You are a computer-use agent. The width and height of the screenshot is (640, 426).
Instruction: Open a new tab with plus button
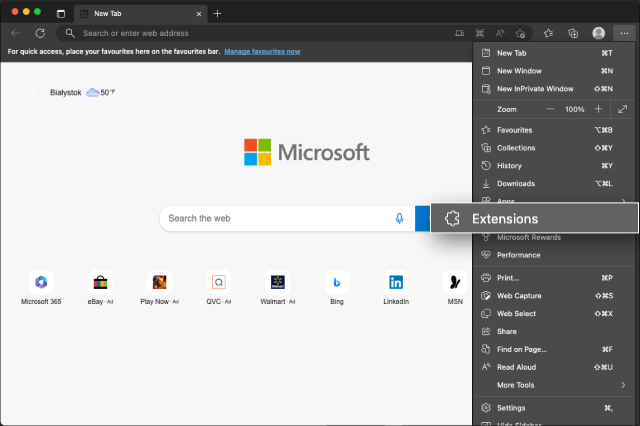point(218,13)
